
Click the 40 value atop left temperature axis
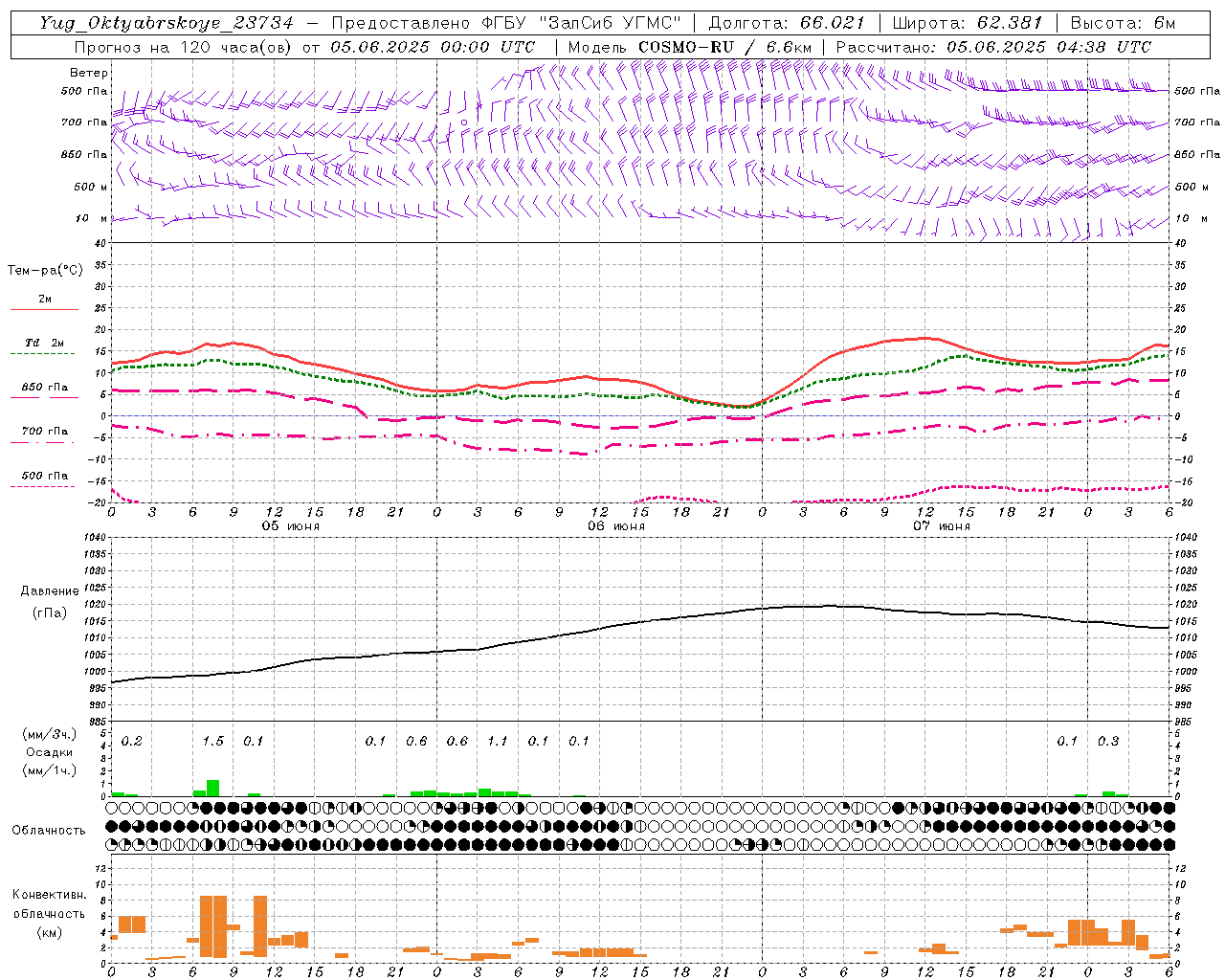pos(100,244)
